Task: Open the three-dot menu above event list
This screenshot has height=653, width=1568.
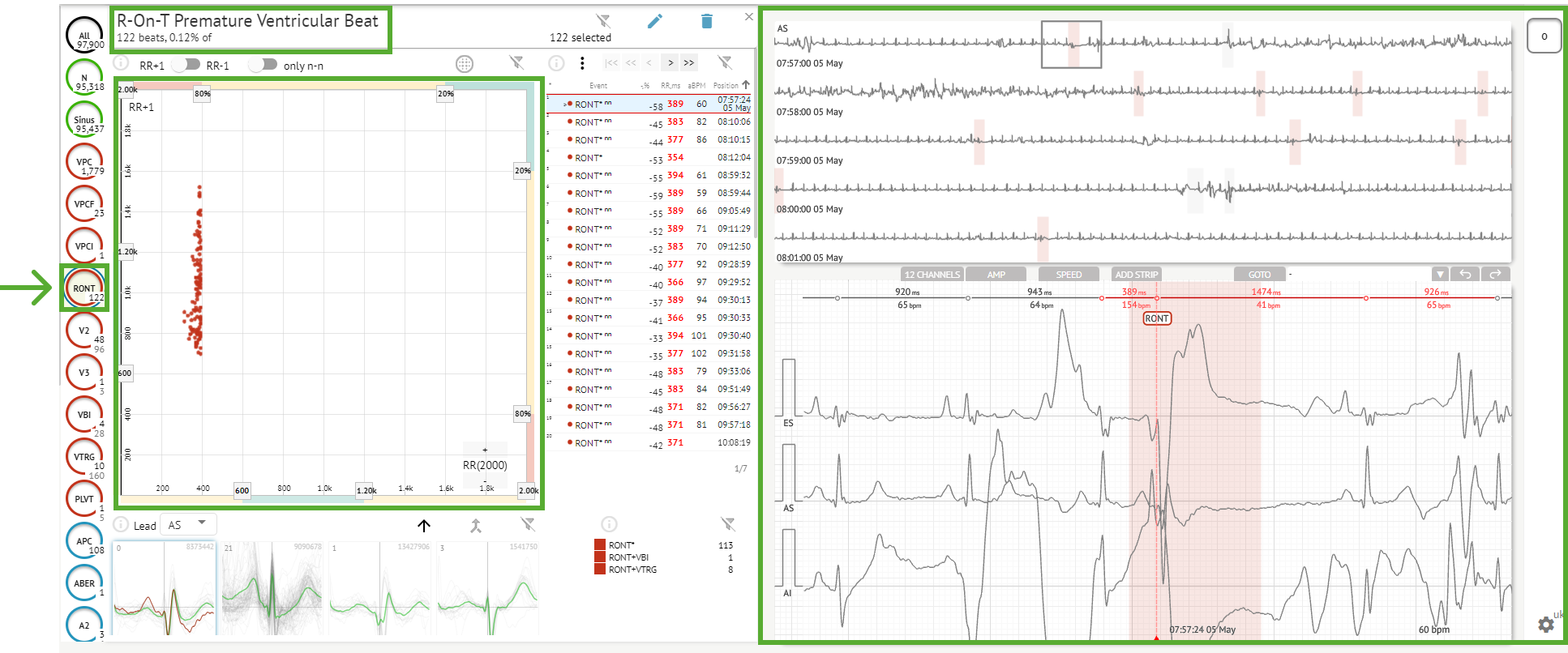Action: 582,63
